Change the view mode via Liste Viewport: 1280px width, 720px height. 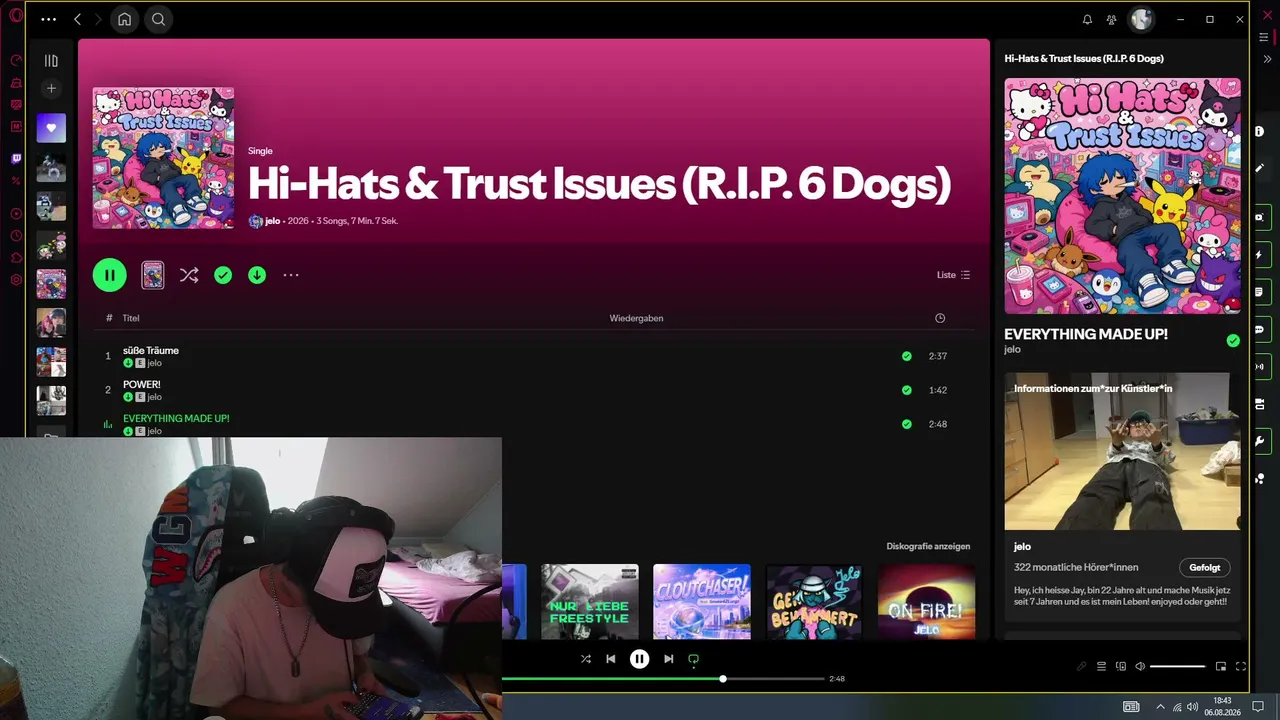tap(953, 275)
